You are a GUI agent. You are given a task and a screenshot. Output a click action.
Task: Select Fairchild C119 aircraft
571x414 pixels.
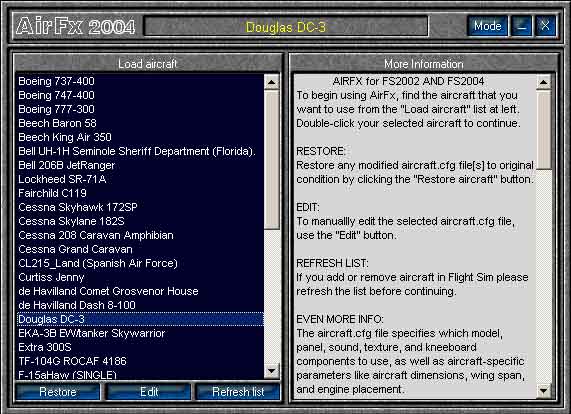pyautogui.click(x=140, y=193)
